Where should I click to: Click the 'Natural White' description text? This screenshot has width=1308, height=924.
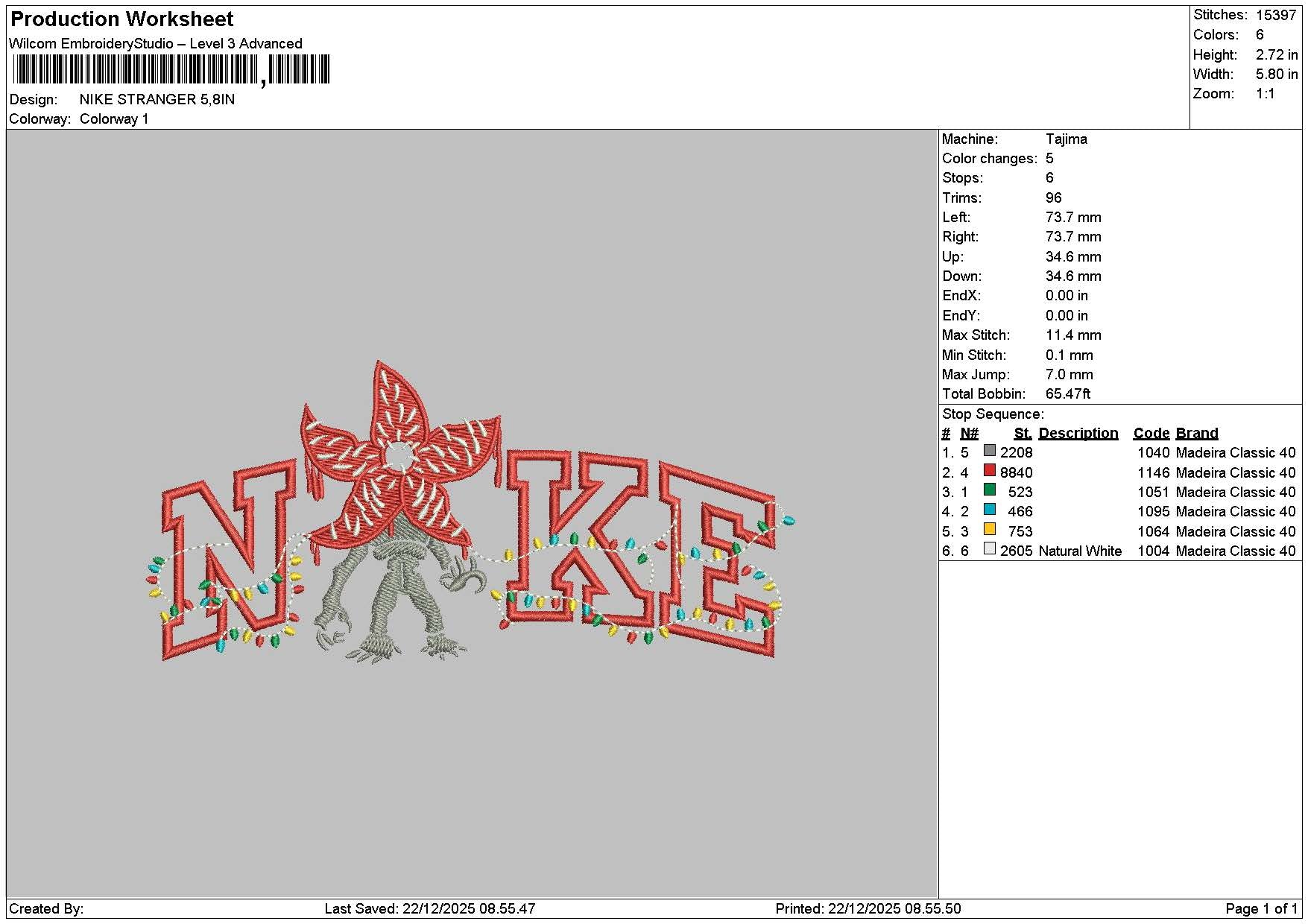coord(1079,551)
